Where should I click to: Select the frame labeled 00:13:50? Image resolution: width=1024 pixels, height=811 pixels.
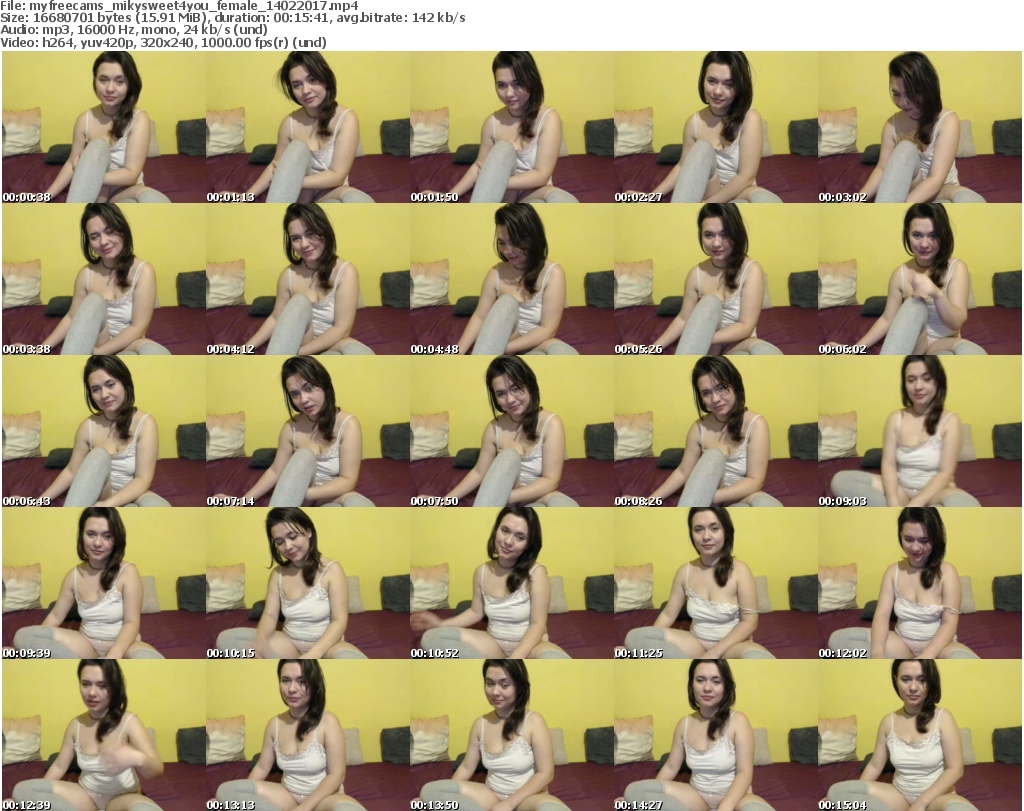512,735
